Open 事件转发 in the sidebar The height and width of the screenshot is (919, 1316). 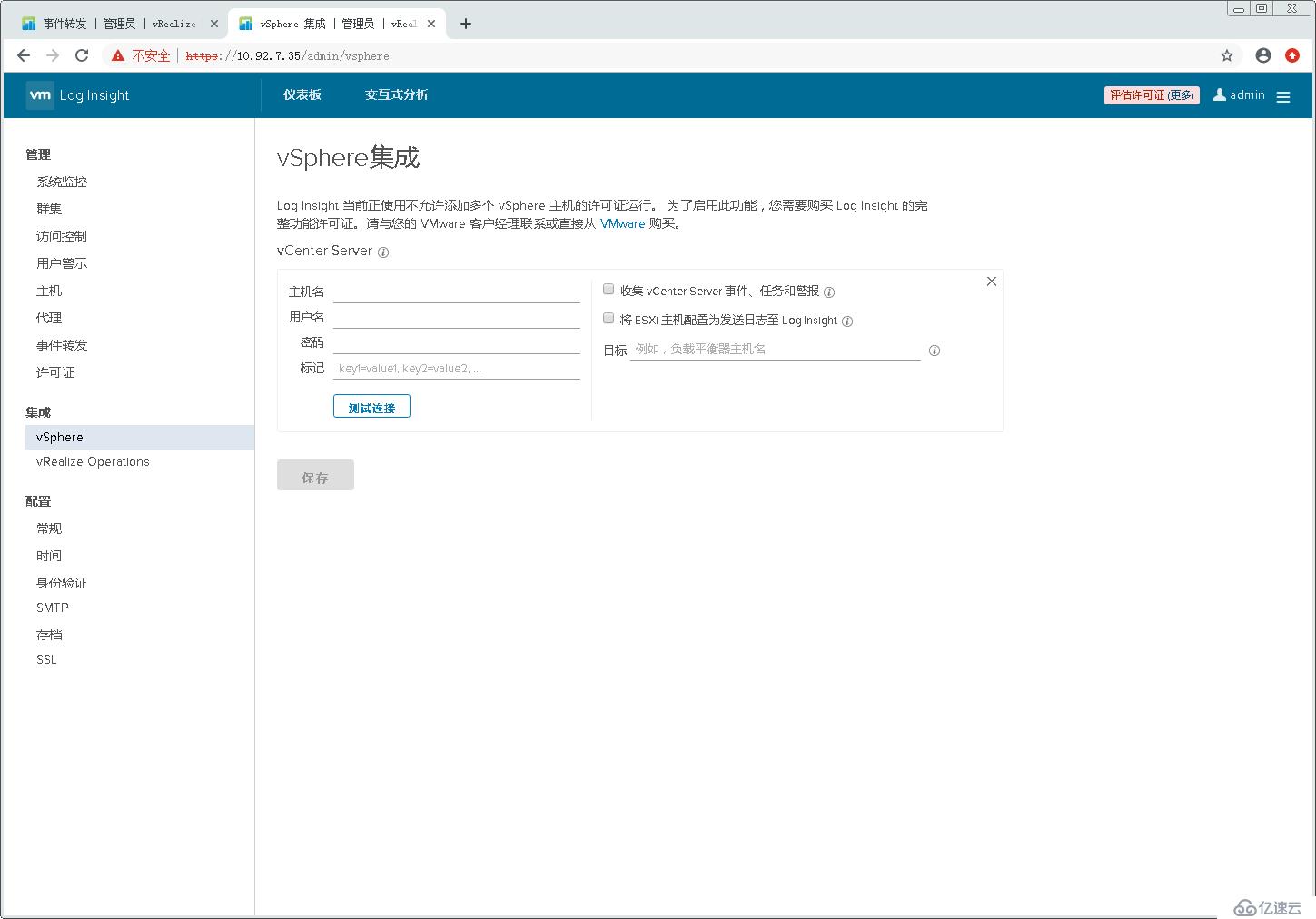tap(62, 345)
